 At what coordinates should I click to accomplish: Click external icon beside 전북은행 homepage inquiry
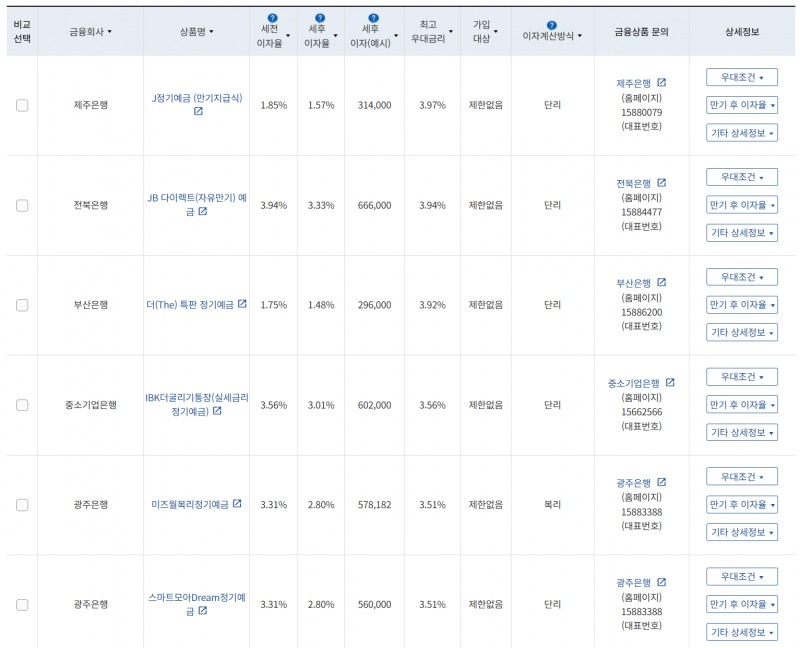662,182
